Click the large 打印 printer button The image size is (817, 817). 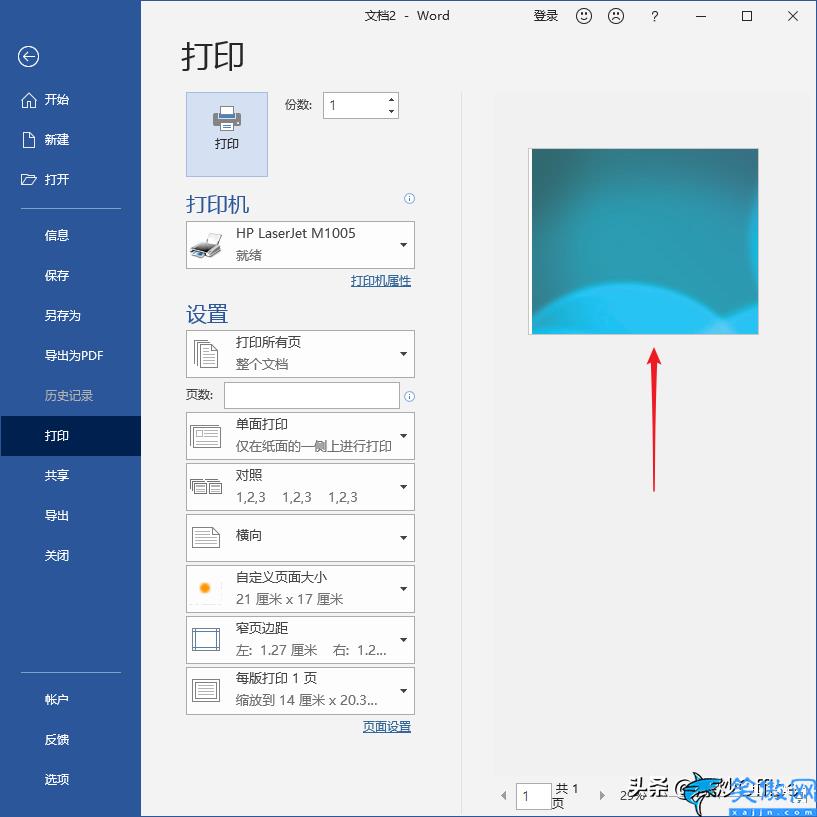pos(227,134)
